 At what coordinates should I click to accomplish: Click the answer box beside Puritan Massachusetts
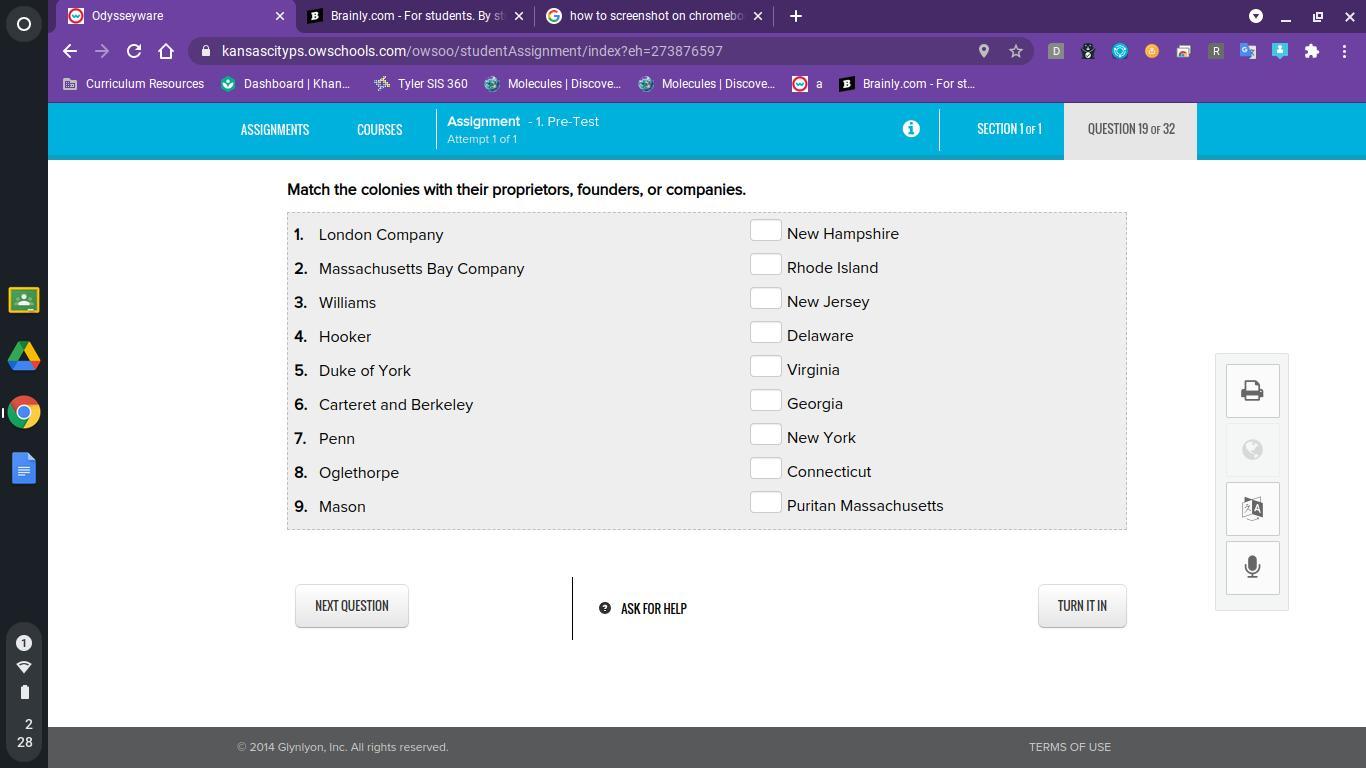coord(766,503)
